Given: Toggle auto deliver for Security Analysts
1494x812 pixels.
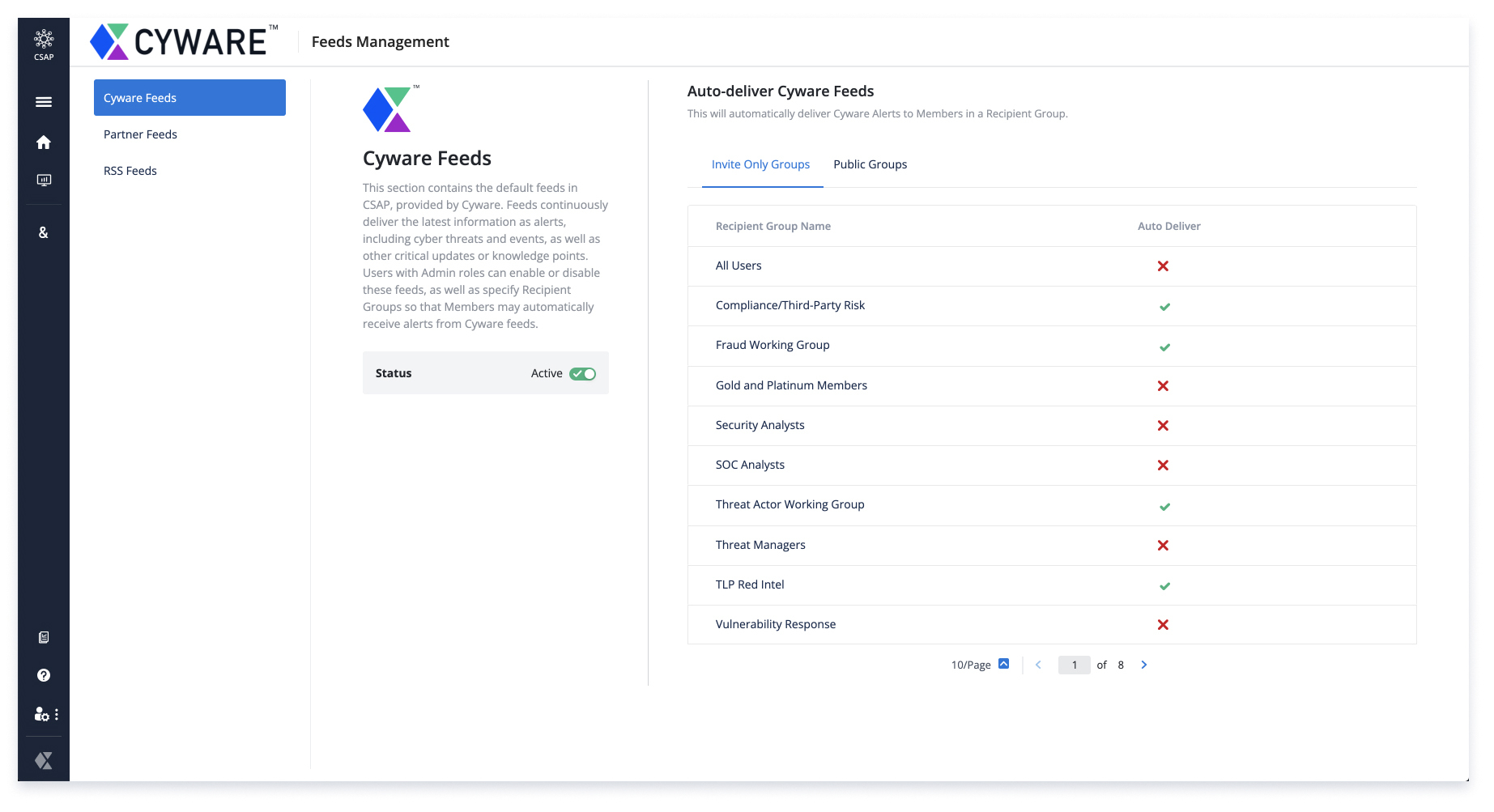Looking at the screenshot, I should pyautogui.click(x=1163, y=426).
